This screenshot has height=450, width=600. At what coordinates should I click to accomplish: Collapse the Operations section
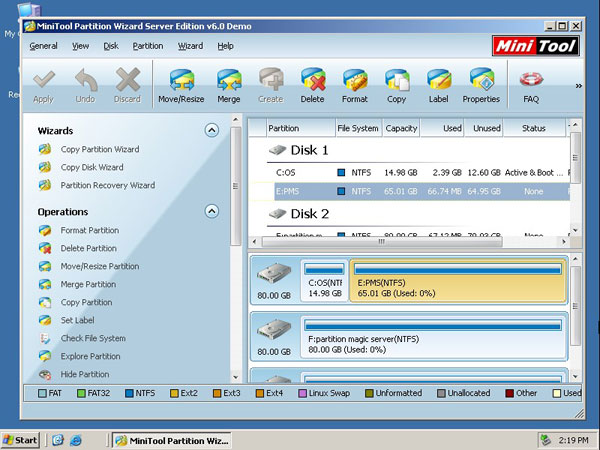212,211
